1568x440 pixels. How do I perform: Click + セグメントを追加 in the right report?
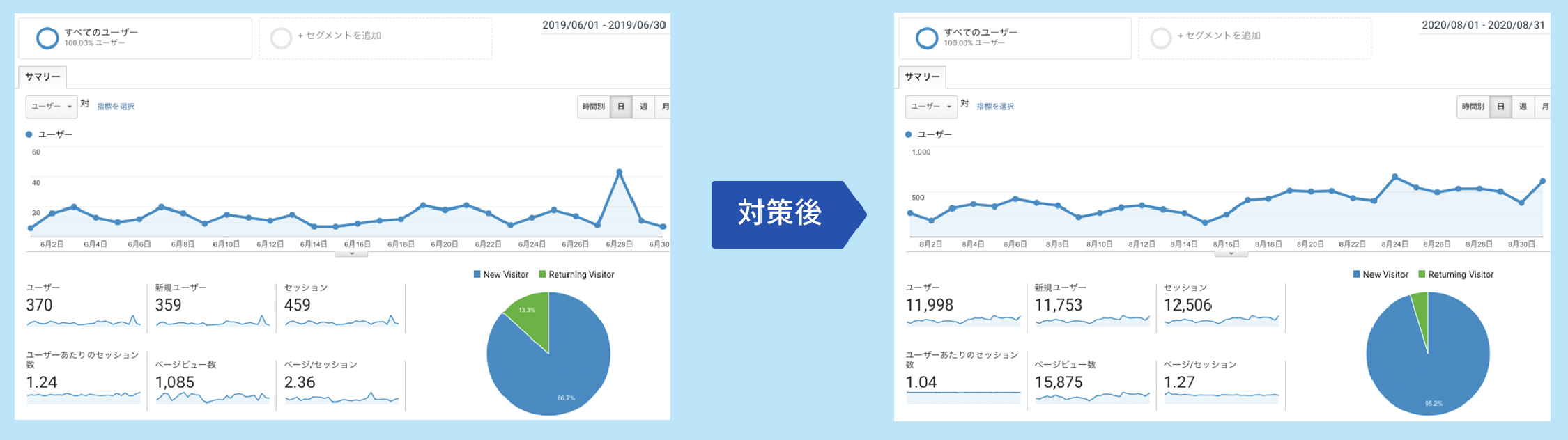tap(1219, 36)
